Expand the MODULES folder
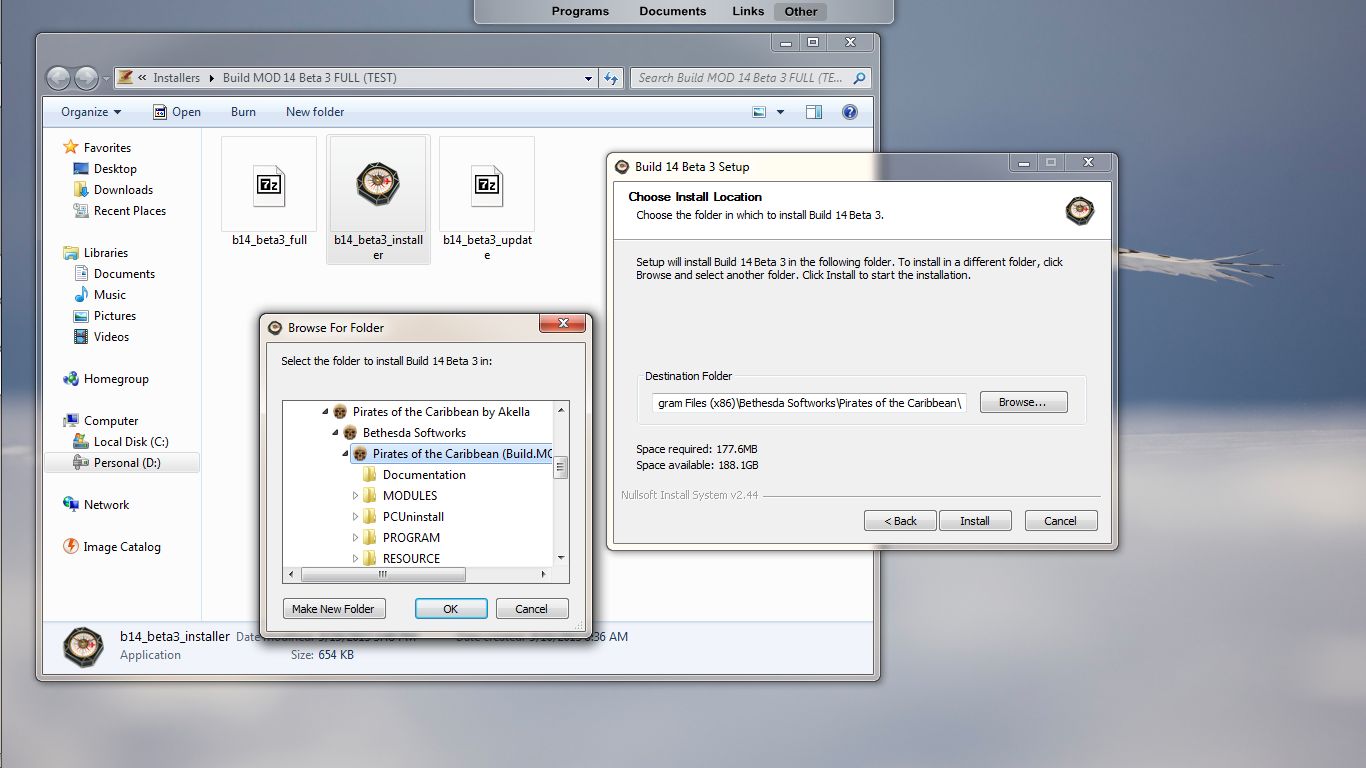 (x=355, y=496)
